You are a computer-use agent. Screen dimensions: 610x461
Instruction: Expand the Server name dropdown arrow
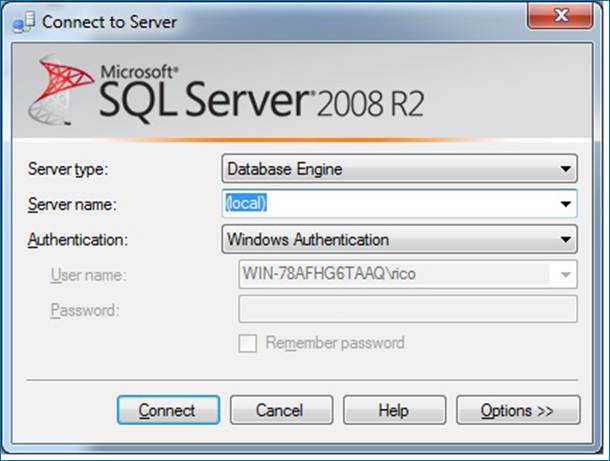click(x=566, y=204)
